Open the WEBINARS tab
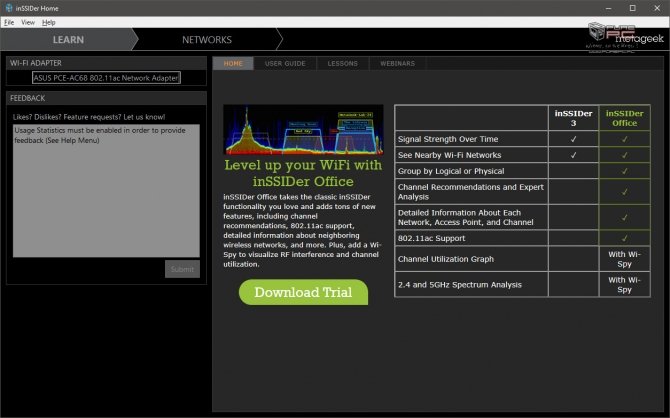Viewport: 670px width, 418px height. tap(397, 63)
